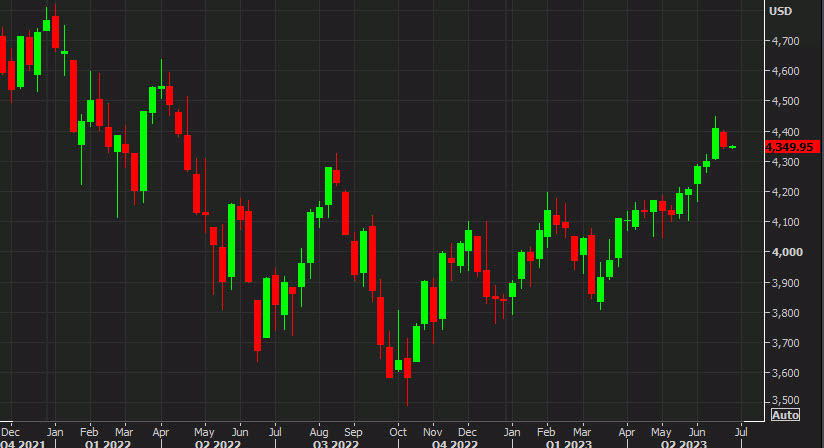Click the Auto scale button
824x448 pixels.
pyautogui.click(x=785, y=414)
